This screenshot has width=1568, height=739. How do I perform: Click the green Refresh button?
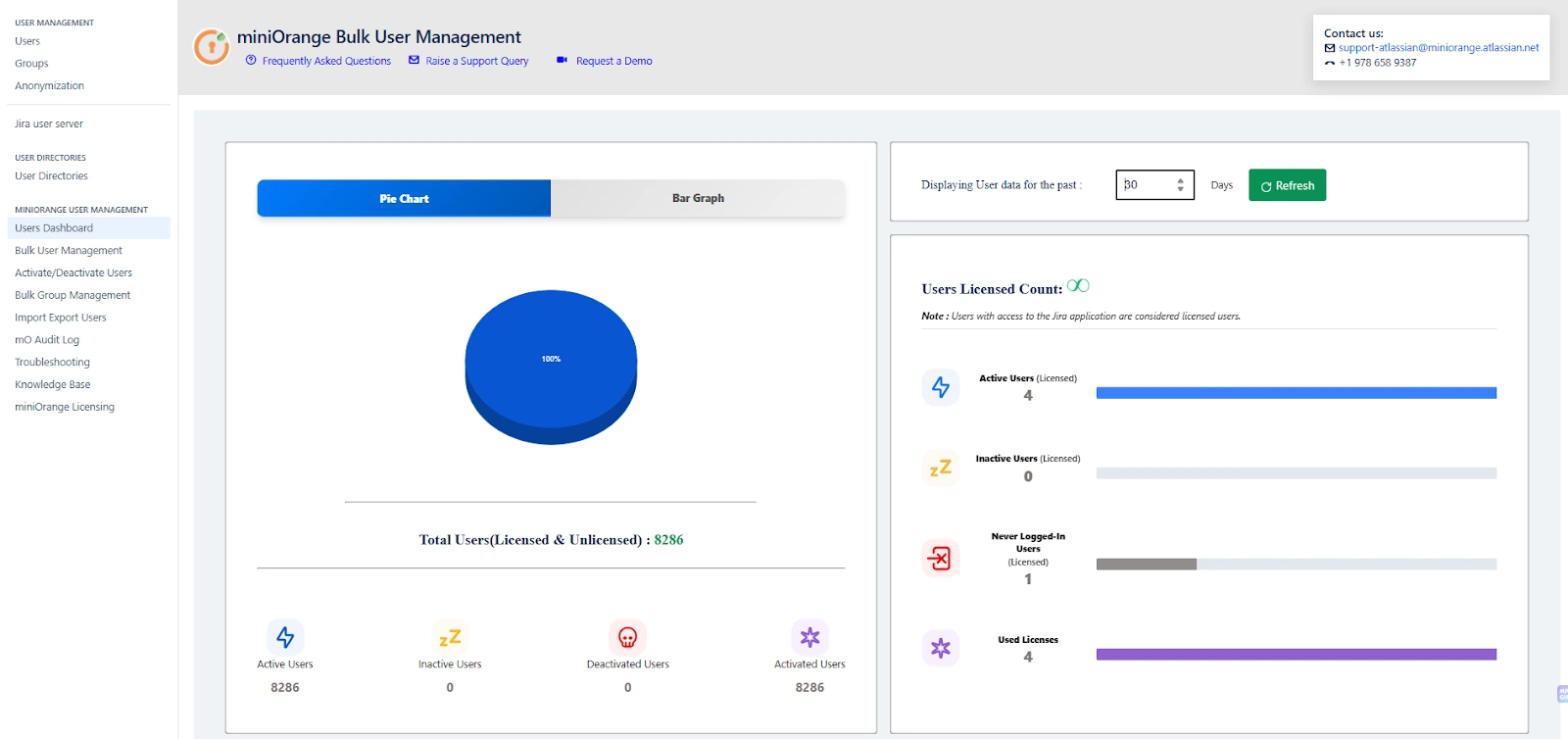click(x=1287, y=185)
